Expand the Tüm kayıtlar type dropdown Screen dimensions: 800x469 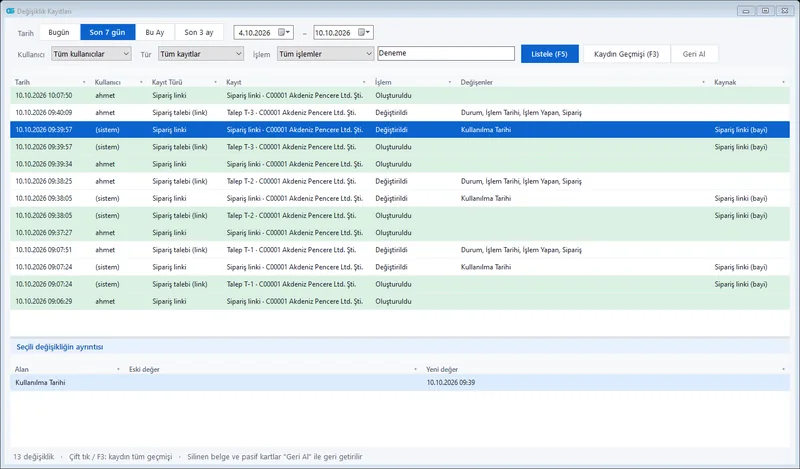click(x=201, y=54)
